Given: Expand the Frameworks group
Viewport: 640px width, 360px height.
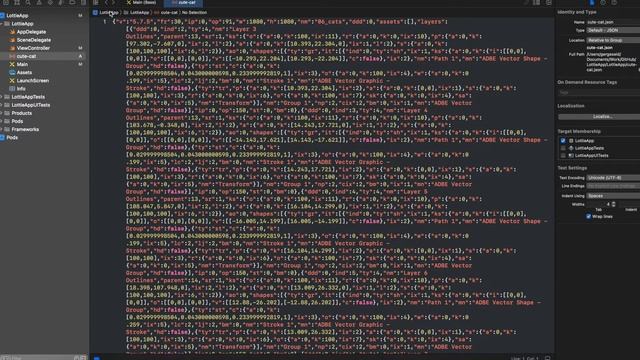Looking at the screenshot, I should [x=2, y=129].
